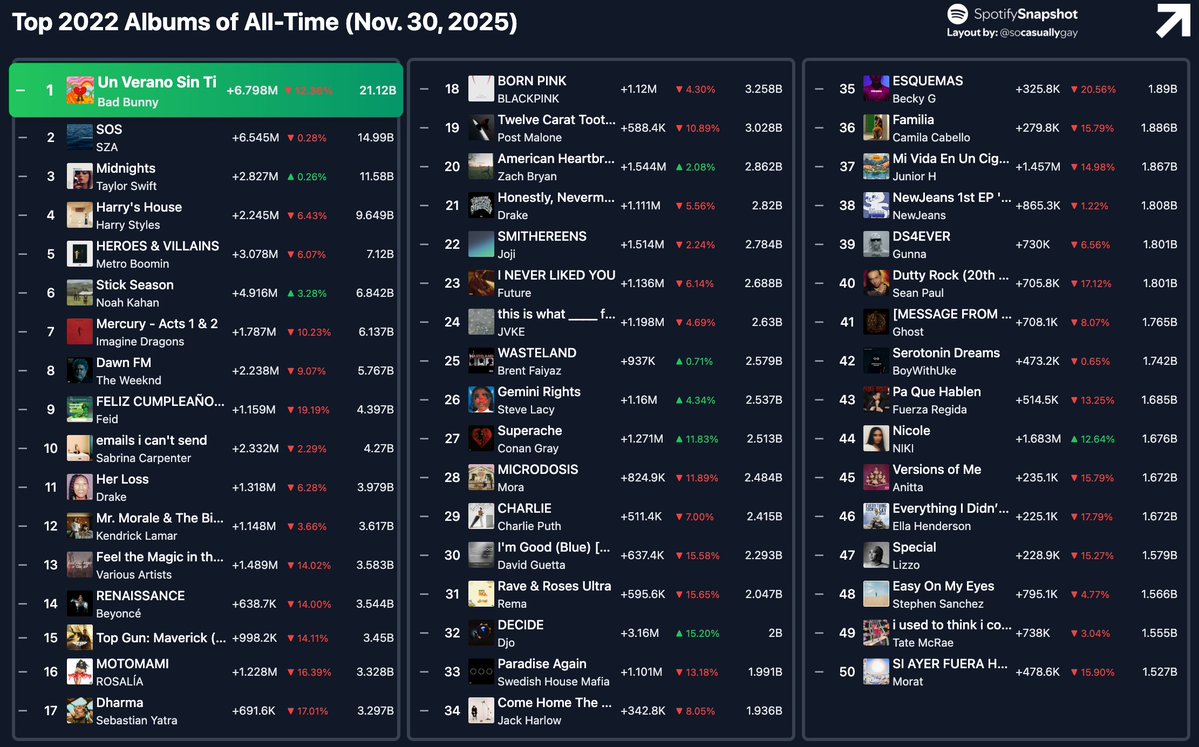Click DECIDE daily gain +3.16M
The height and width of the screenshot is (747, 1199).
pos(639,633)
